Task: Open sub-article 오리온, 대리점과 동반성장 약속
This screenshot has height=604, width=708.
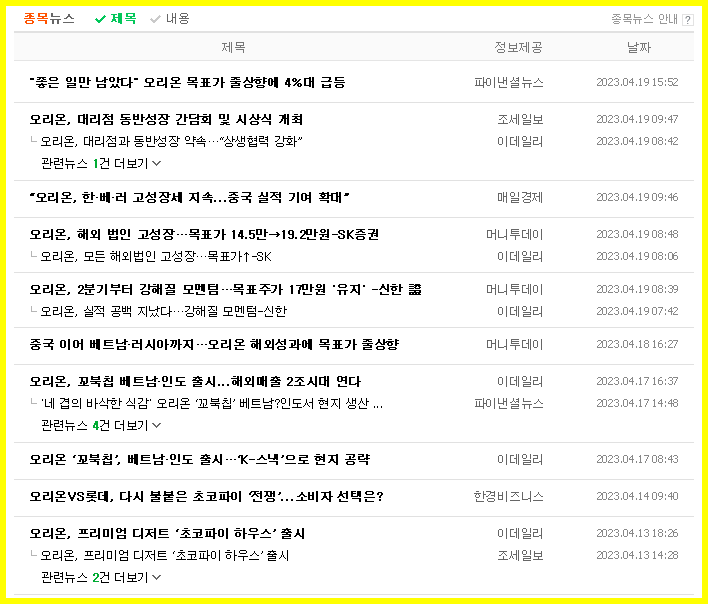Action: click(171, 142)
